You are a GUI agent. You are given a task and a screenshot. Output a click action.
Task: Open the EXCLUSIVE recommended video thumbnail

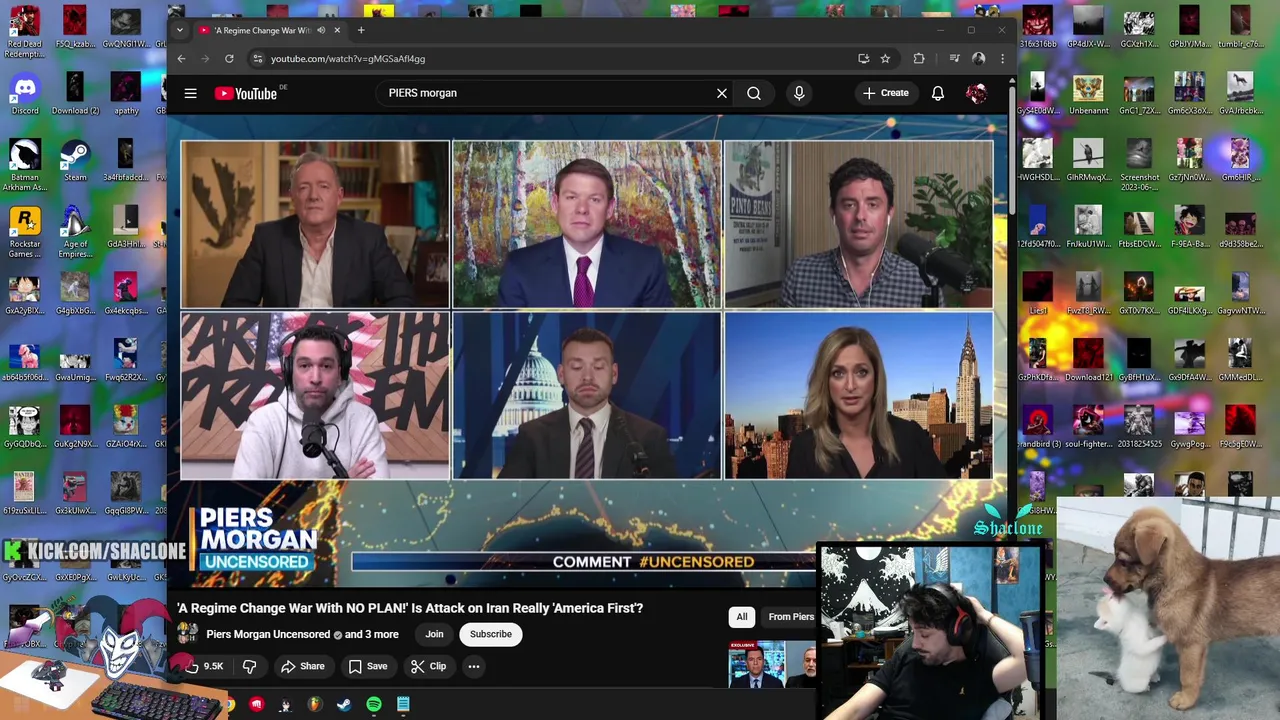coord(772,664)
